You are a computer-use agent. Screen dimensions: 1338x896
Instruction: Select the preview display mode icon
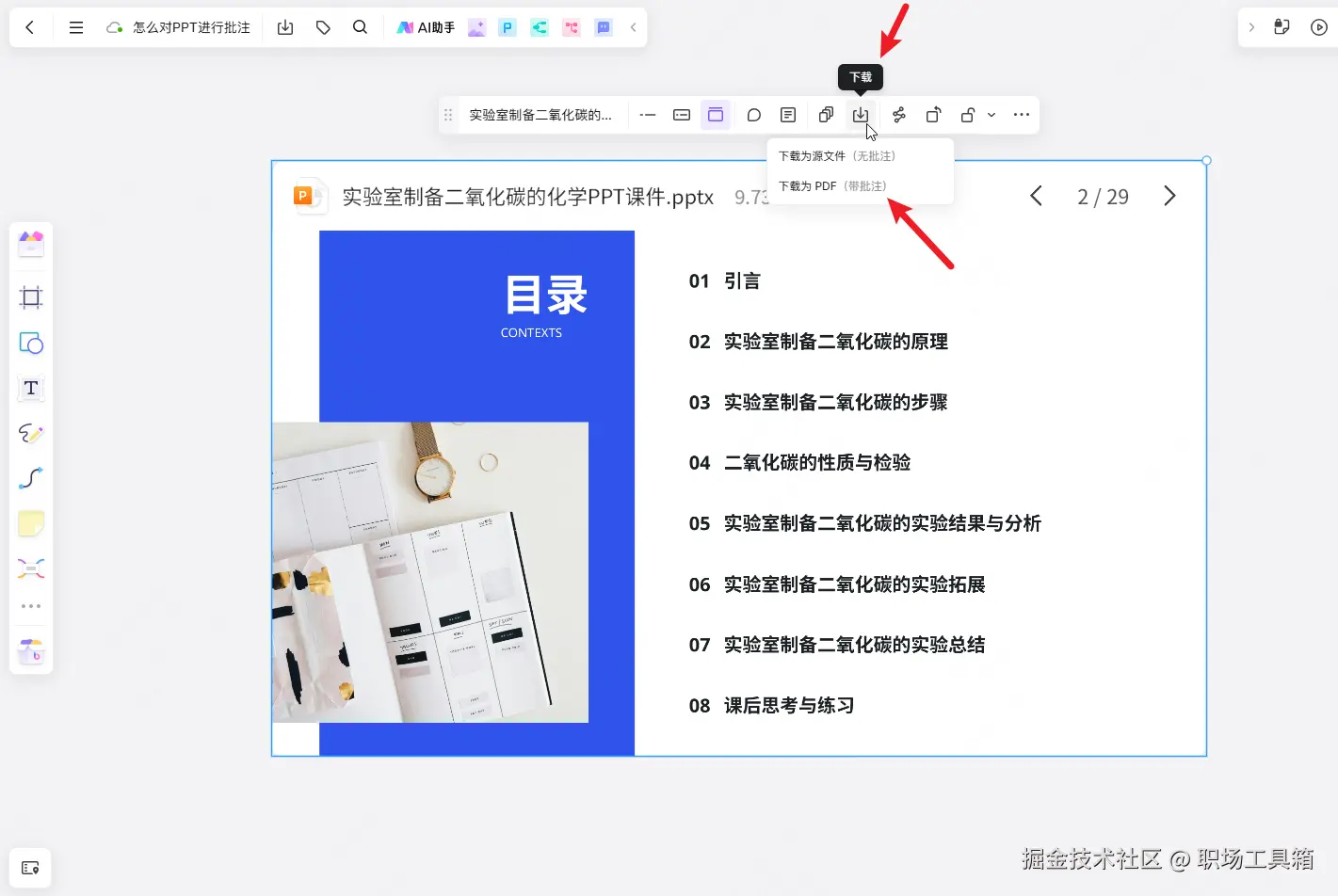pyautogui.click(x=716, y=115)
